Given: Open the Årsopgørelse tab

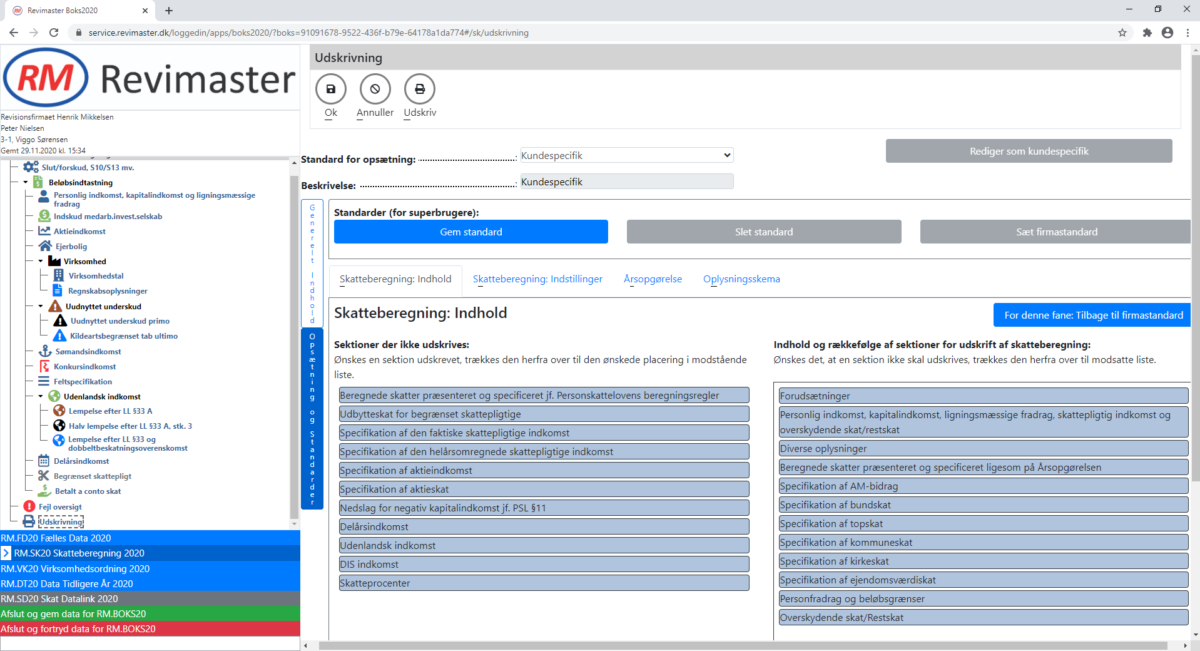Looking at the screenshot, I should pos(652,279).
